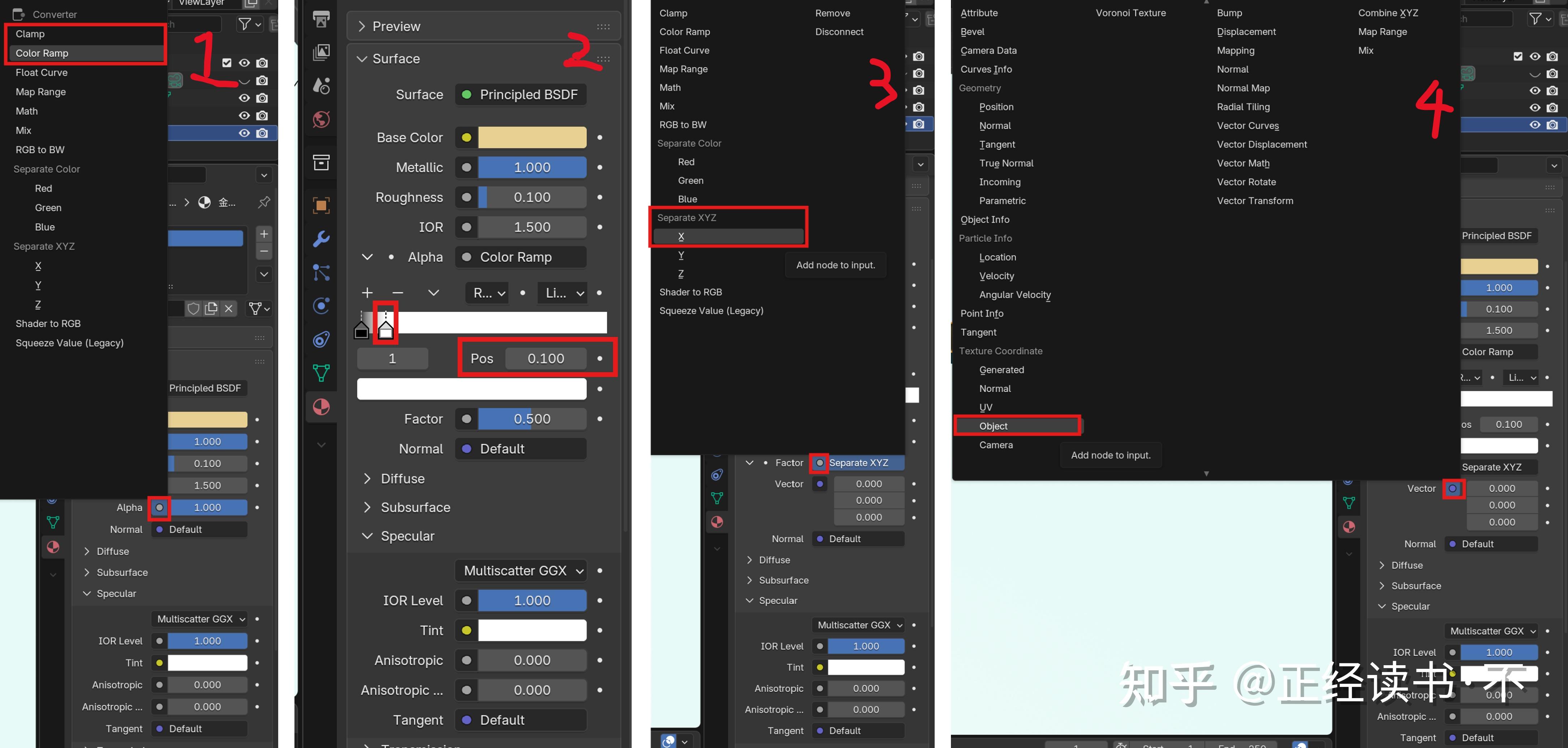Viewport: 1568px width, 748px height.
Task: Toggle the metallic material sphere icon in the breadcrumb
Action: (204, 202)
